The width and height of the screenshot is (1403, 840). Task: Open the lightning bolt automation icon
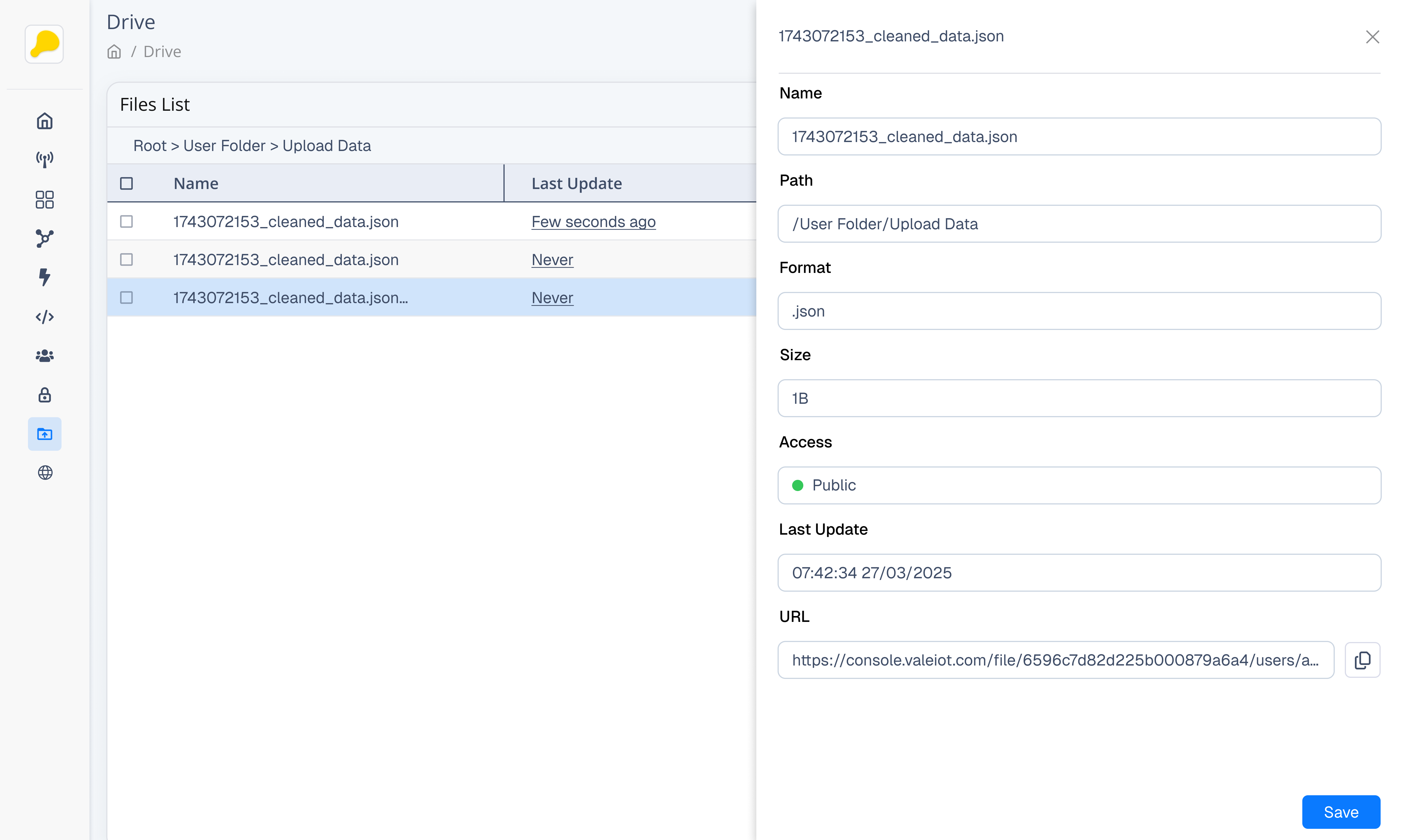click(x=45, y=277)
